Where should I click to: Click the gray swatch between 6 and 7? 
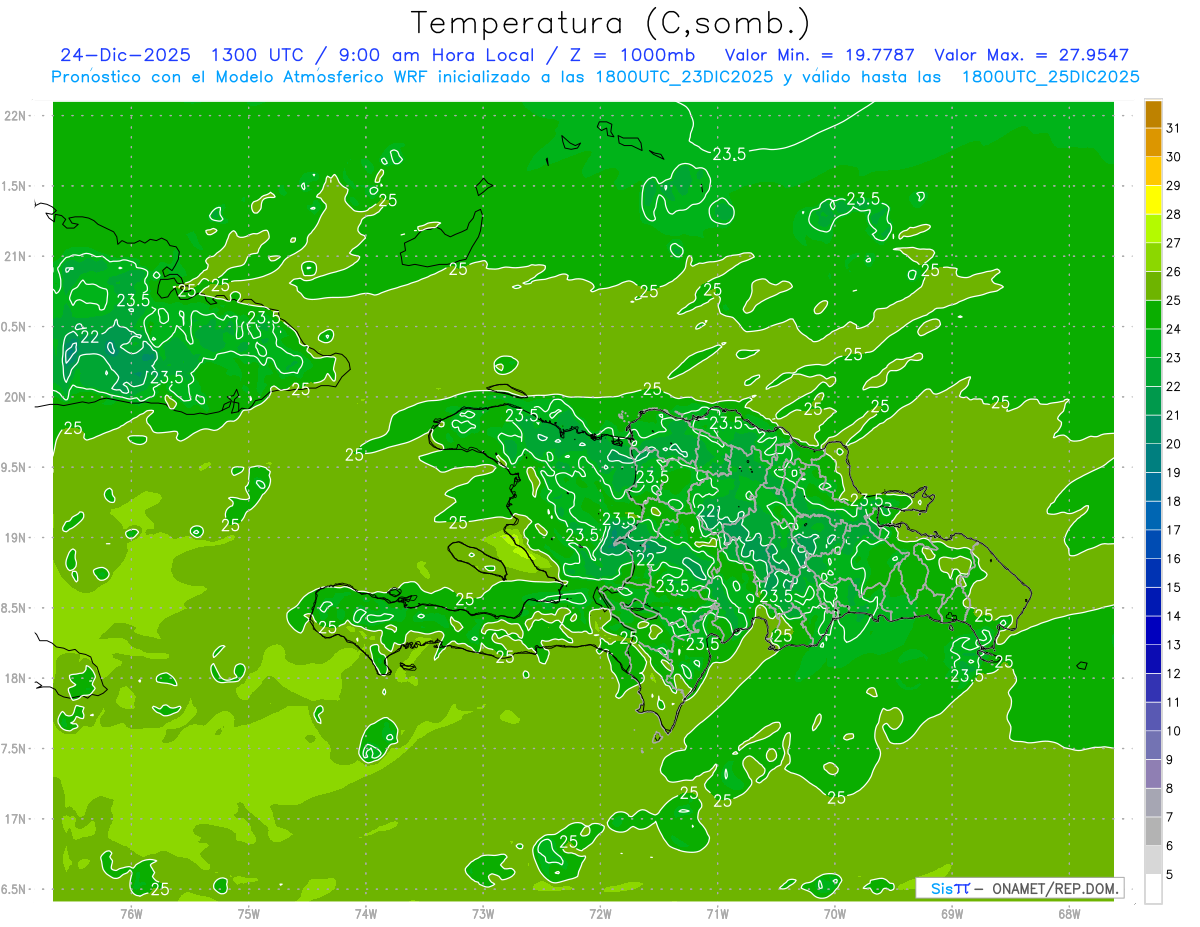1154,831
